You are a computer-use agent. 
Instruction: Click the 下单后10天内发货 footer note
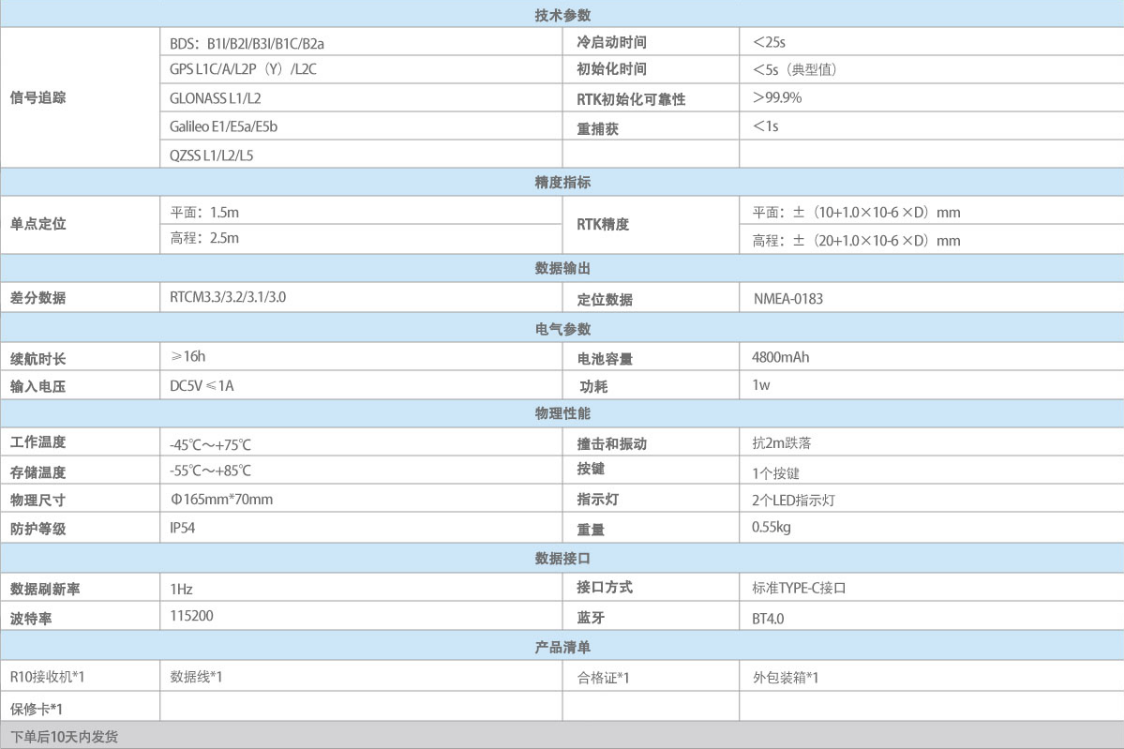pyautogui.click(x=63, y=737)
